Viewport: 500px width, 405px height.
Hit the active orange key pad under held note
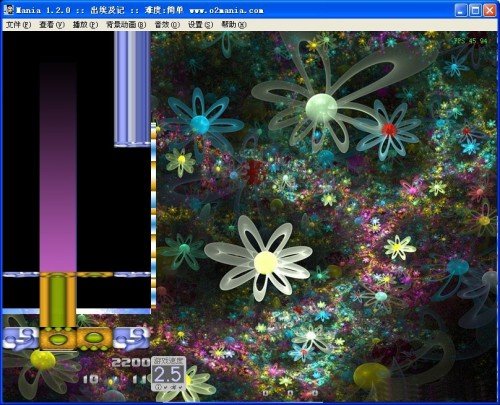click(58, 338)
